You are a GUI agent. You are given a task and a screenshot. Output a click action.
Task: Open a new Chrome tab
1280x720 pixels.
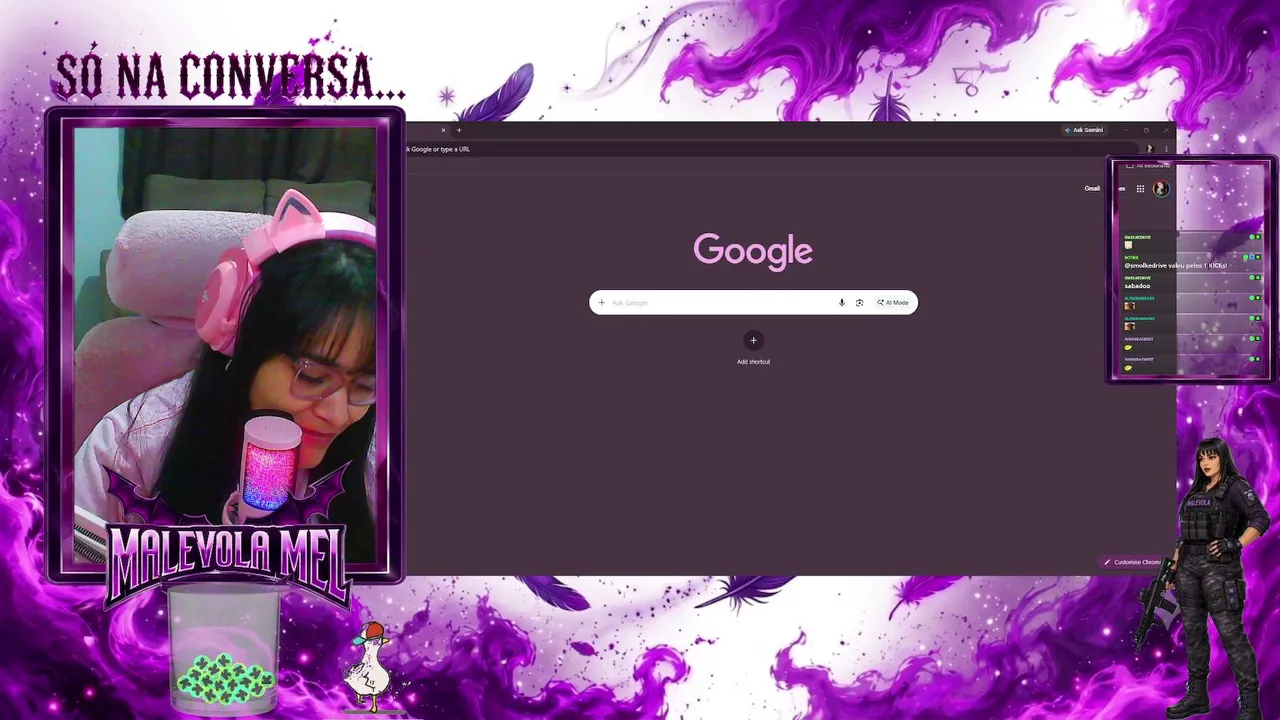coord(459,130)
